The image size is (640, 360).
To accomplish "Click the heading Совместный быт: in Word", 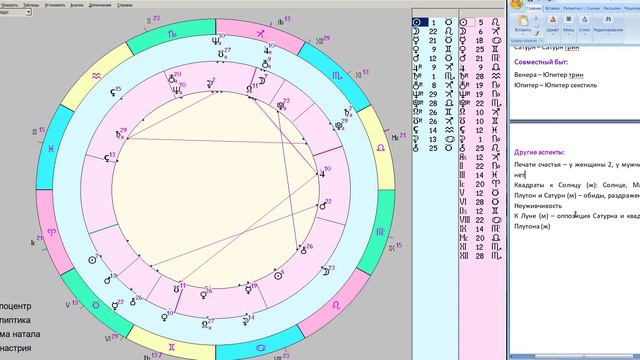I will pyautogui.click(x=541, y=62).
